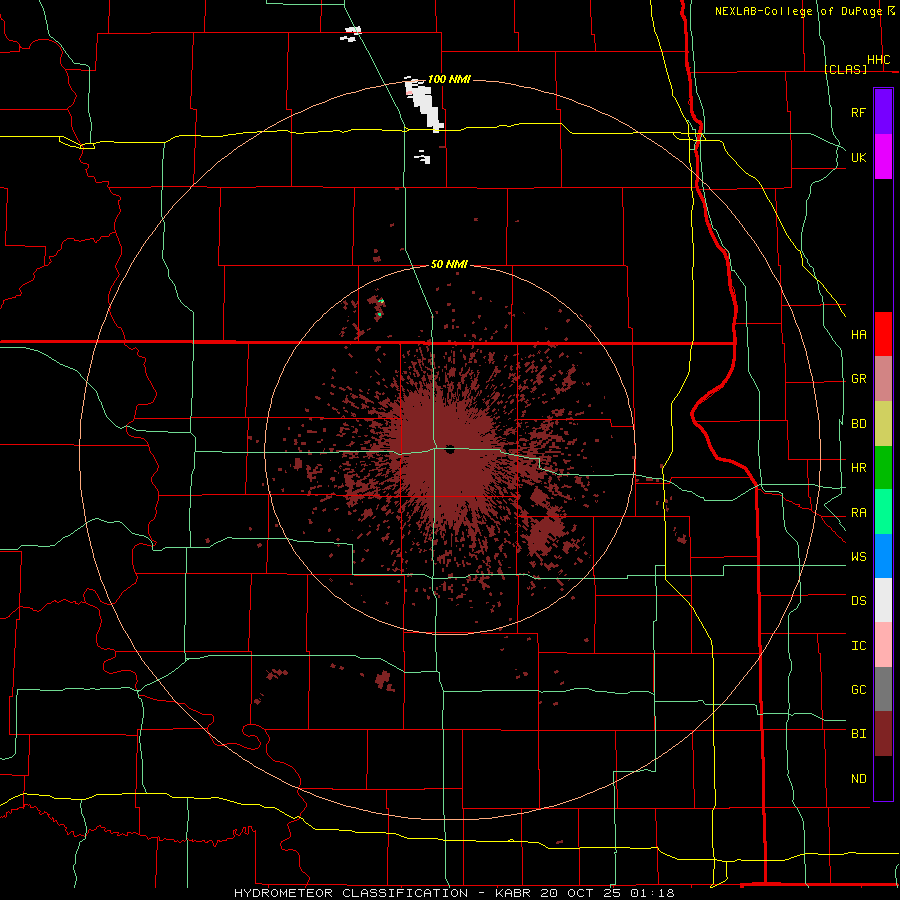Click the BI brown legend swatch
The height and width of the screenshot is (900, 900).
[883, 734]
